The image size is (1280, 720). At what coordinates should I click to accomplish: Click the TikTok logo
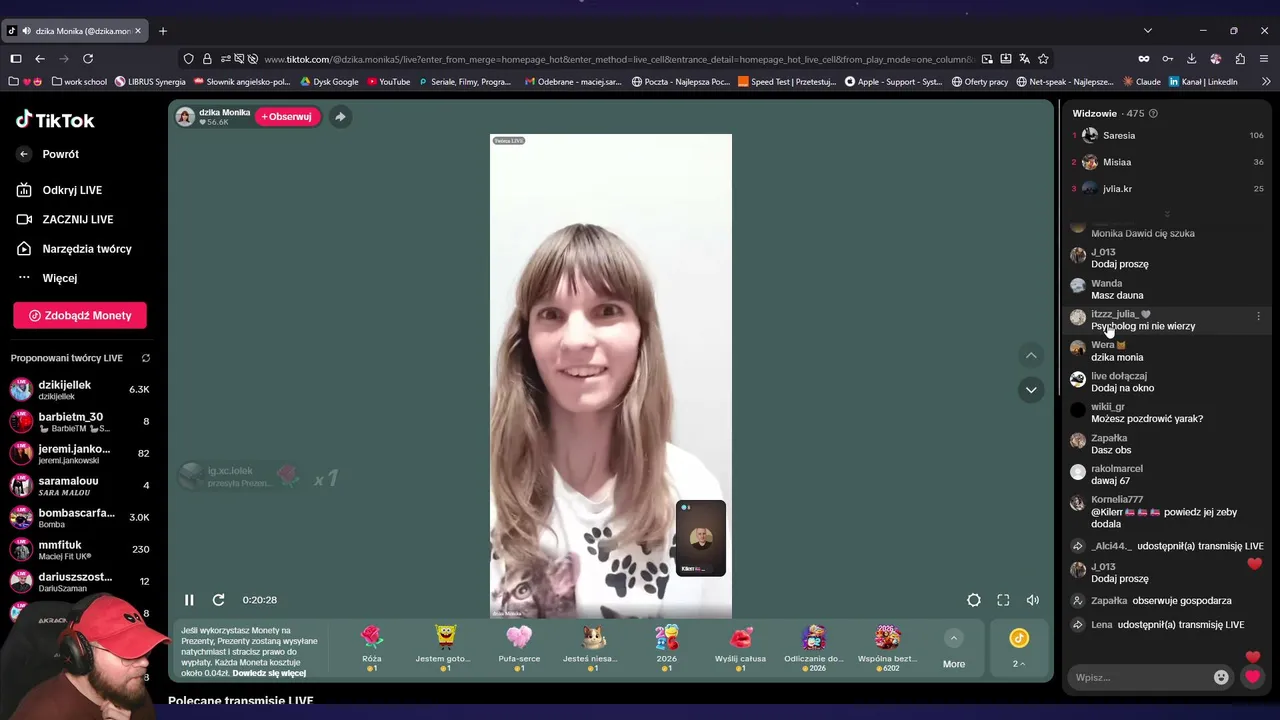(56, 120)
